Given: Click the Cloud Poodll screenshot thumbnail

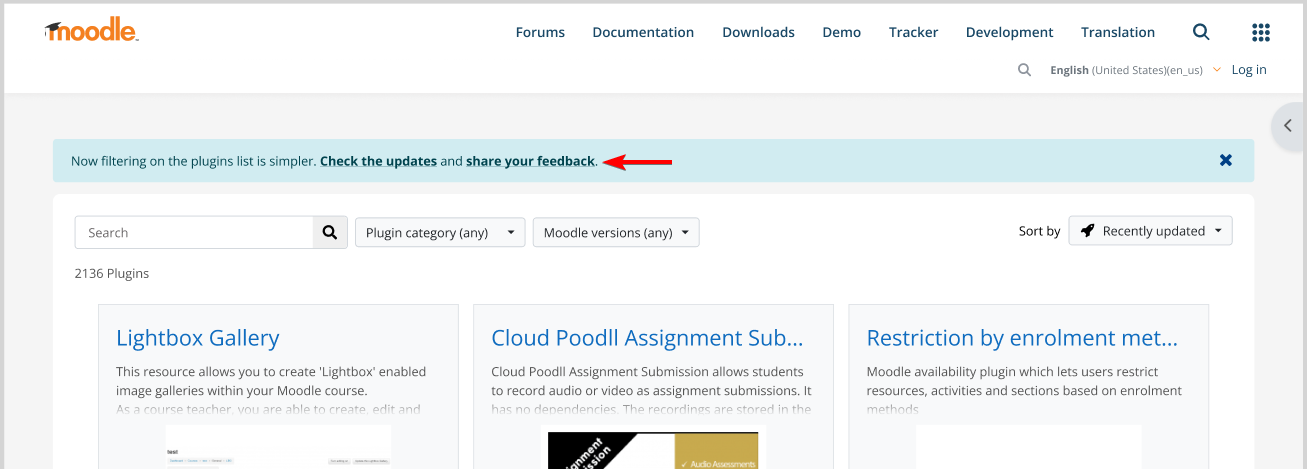Looking at the screenshot, I should 653,449.
